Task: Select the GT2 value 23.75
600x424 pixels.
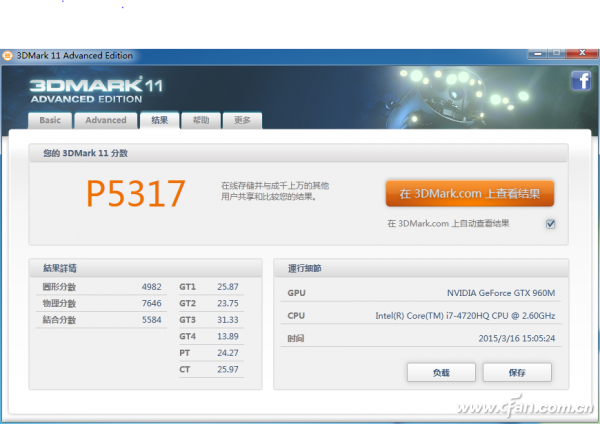Action: click(228, 303)
